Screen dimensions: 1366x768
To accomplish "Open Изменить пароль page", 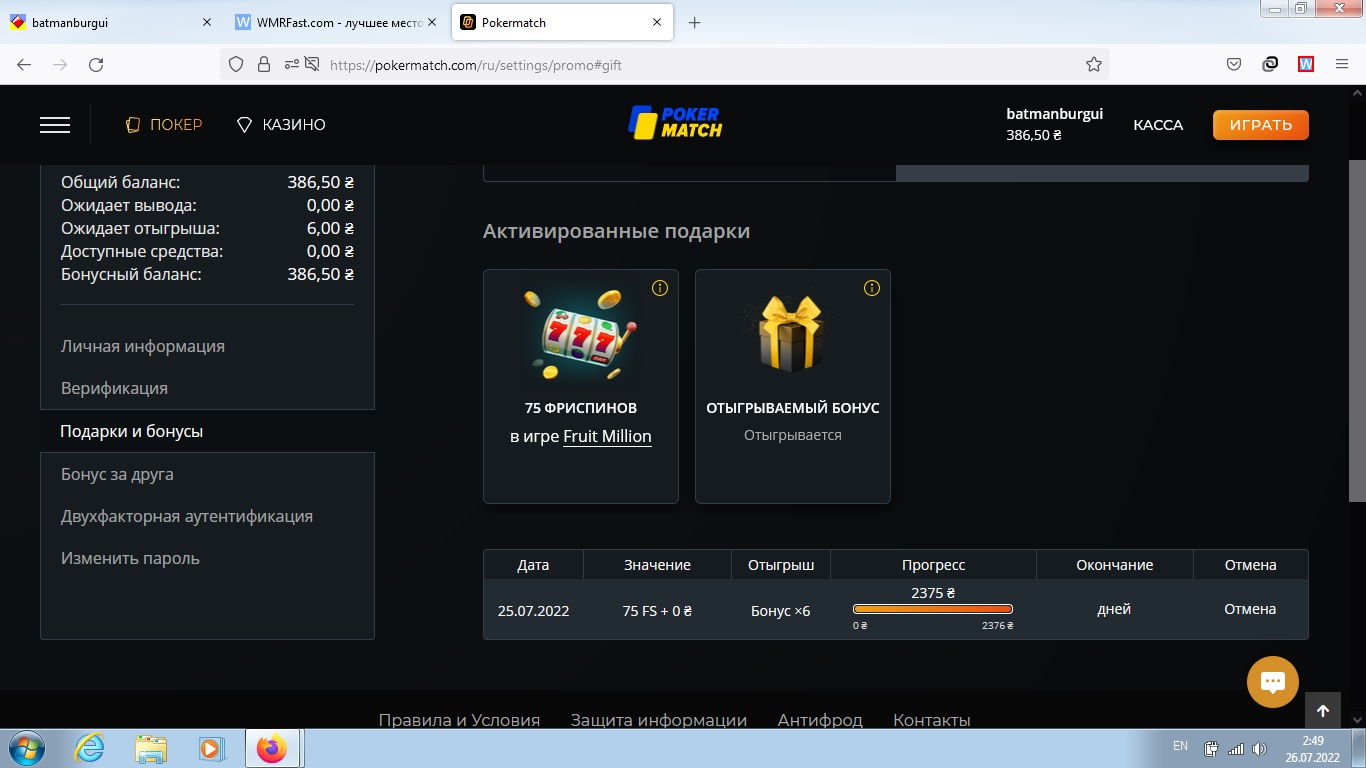I will pos(130,558).
